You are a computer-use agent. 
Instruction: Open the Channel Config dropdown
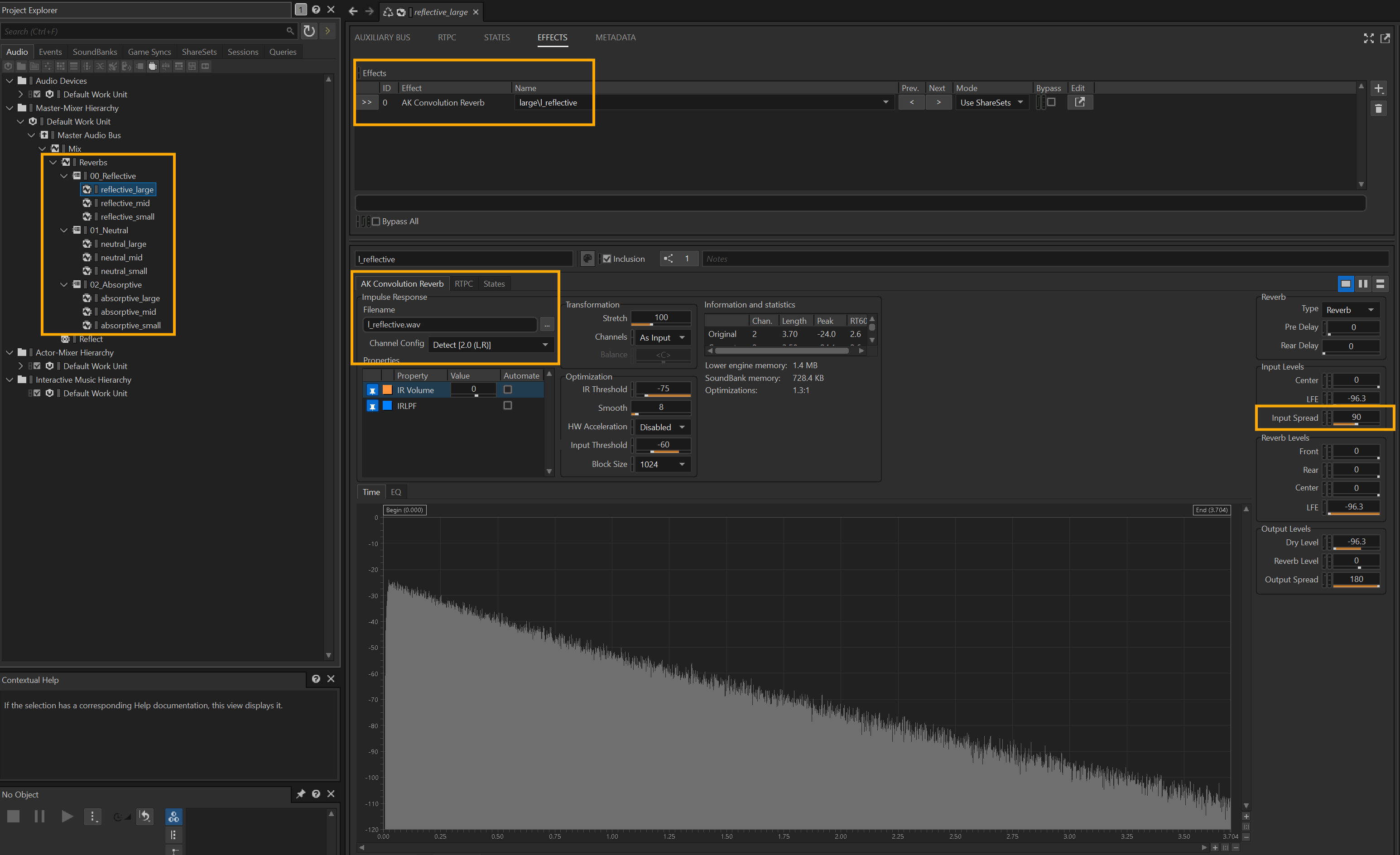point(491,345)
